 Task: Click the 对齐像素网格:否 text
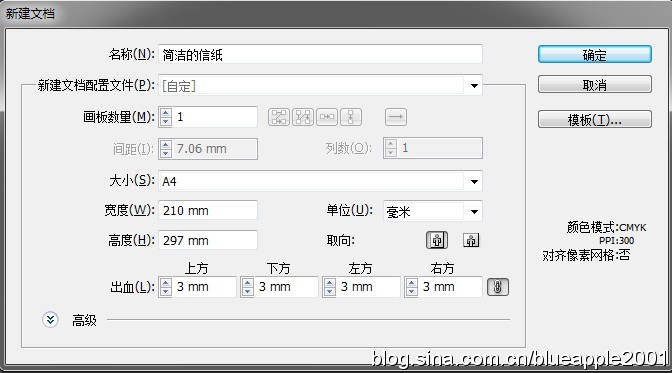[x=586, y=256]
